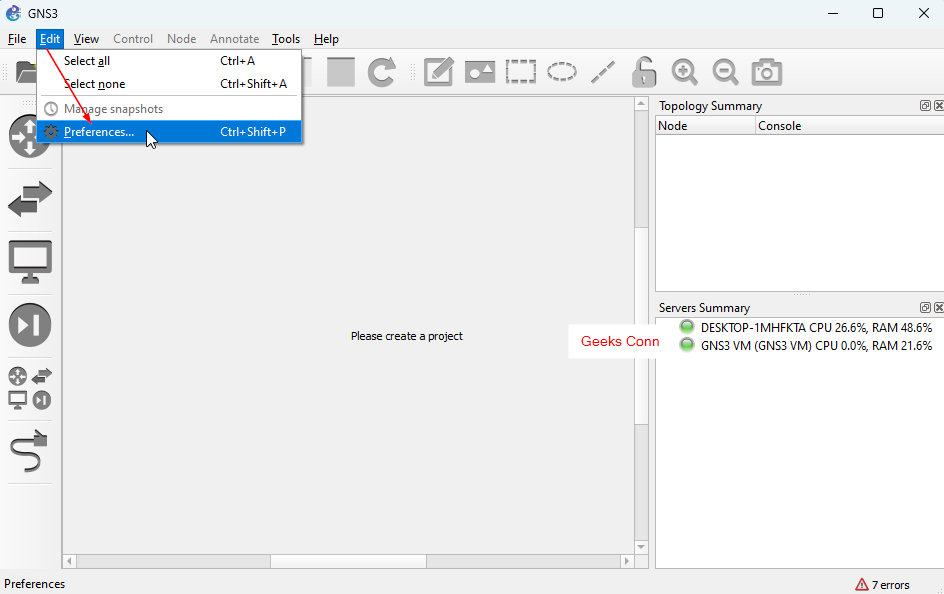Choose the Draw a rectangle tool
The image size is (944, 594).
[x=521, y=72]
